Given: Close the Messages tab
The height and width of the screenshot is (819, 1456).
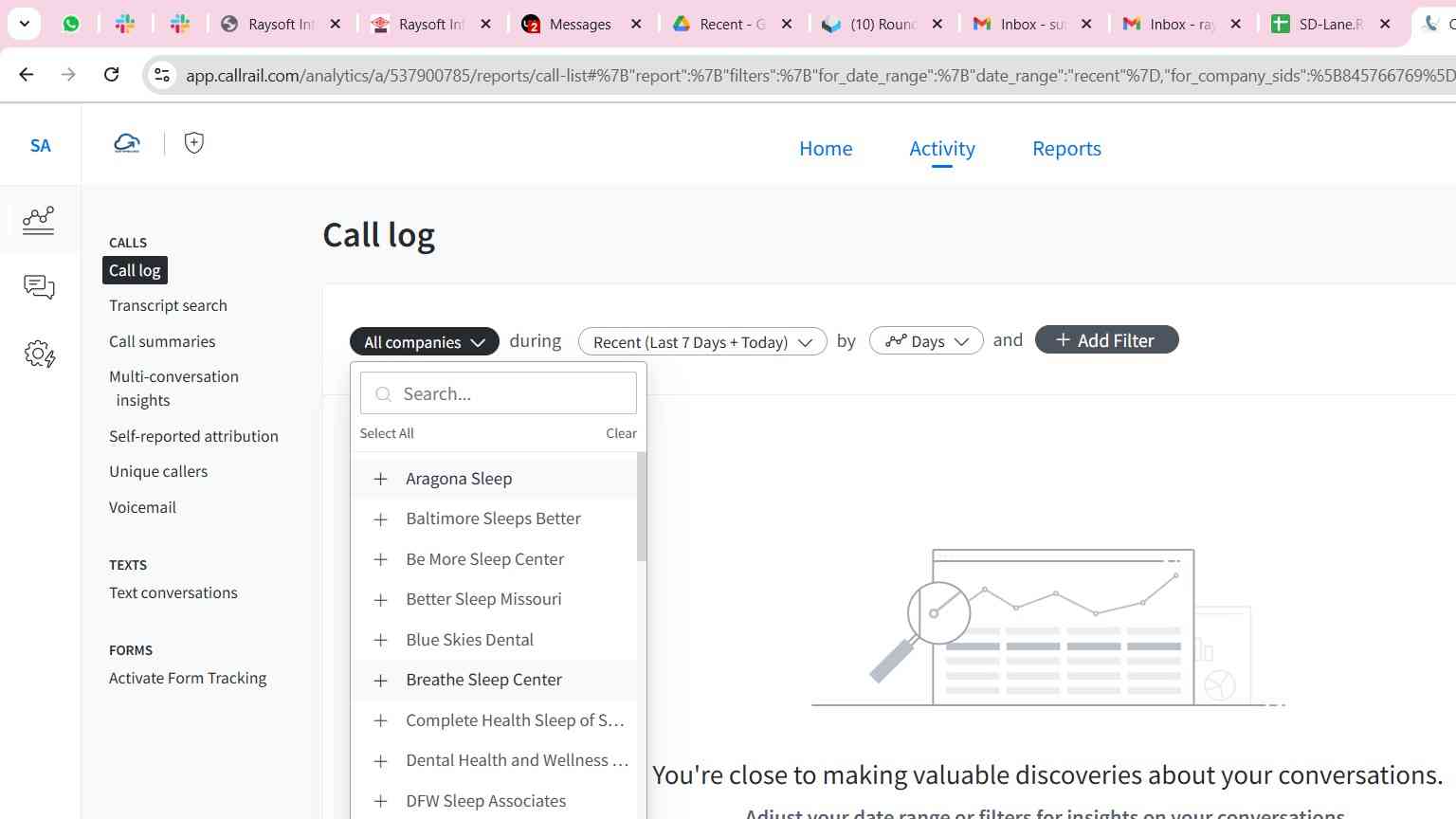Looking at the screenshot, I should (636, 24).
